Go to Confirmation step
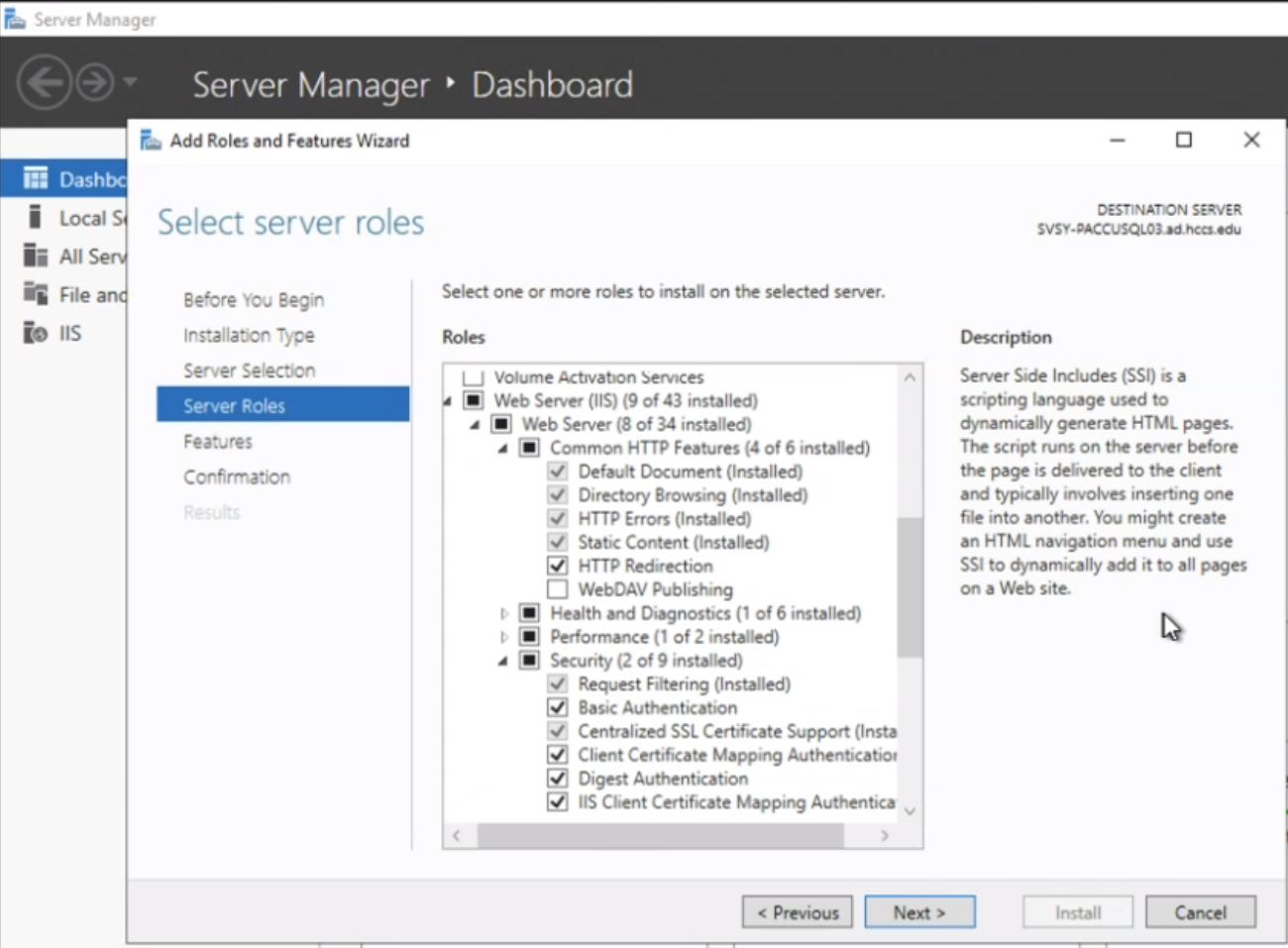This screenshot has height=948, width=1288. coord(237,476)
